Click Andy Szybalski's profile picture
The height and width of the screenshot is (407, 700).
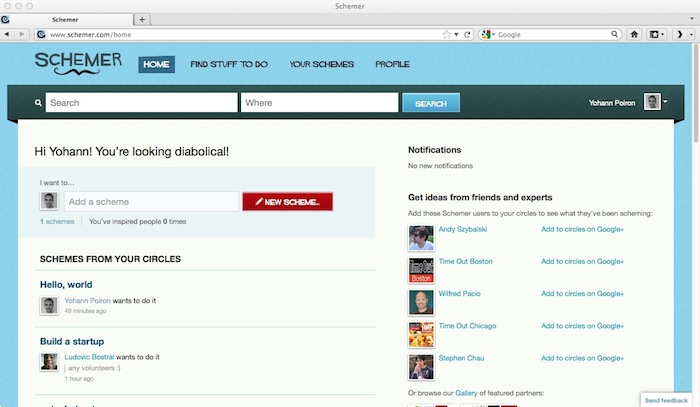[x=421, y=238]
